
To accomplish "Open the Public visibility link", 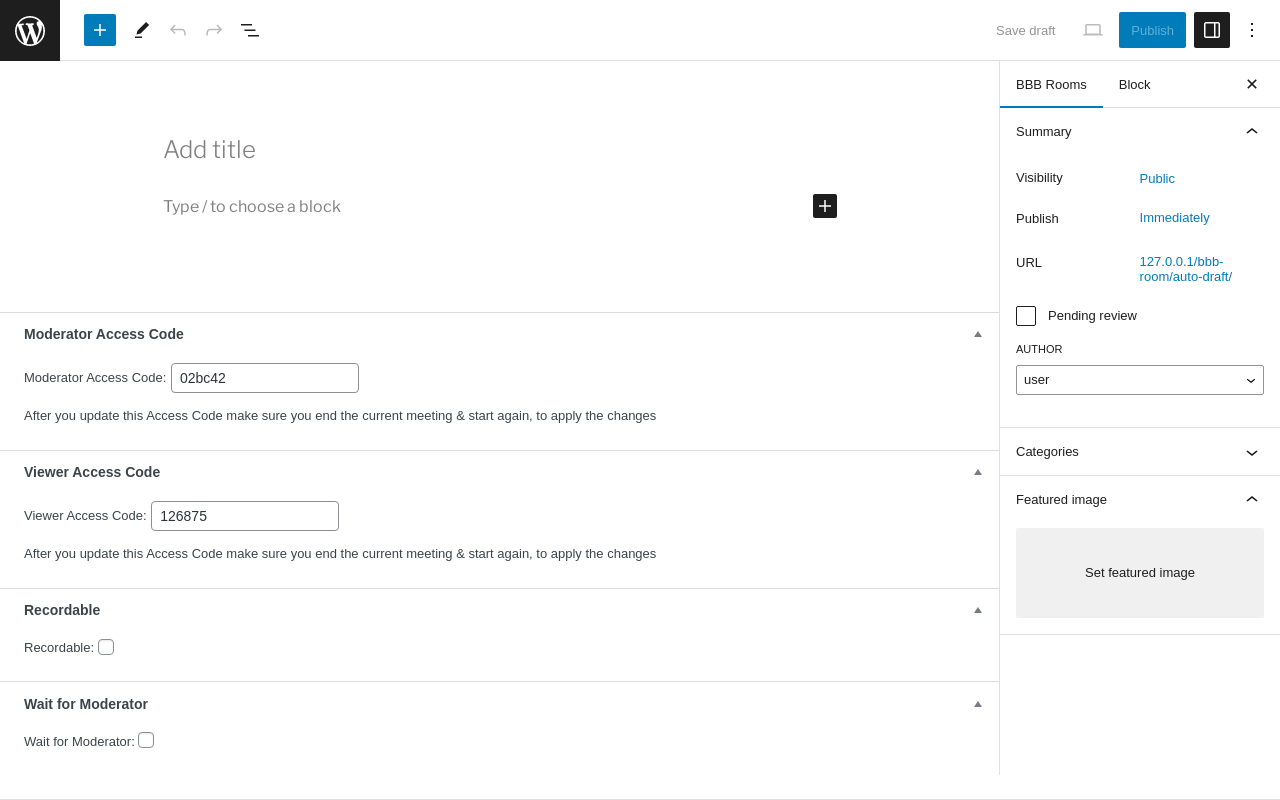I will point(1157,179).
